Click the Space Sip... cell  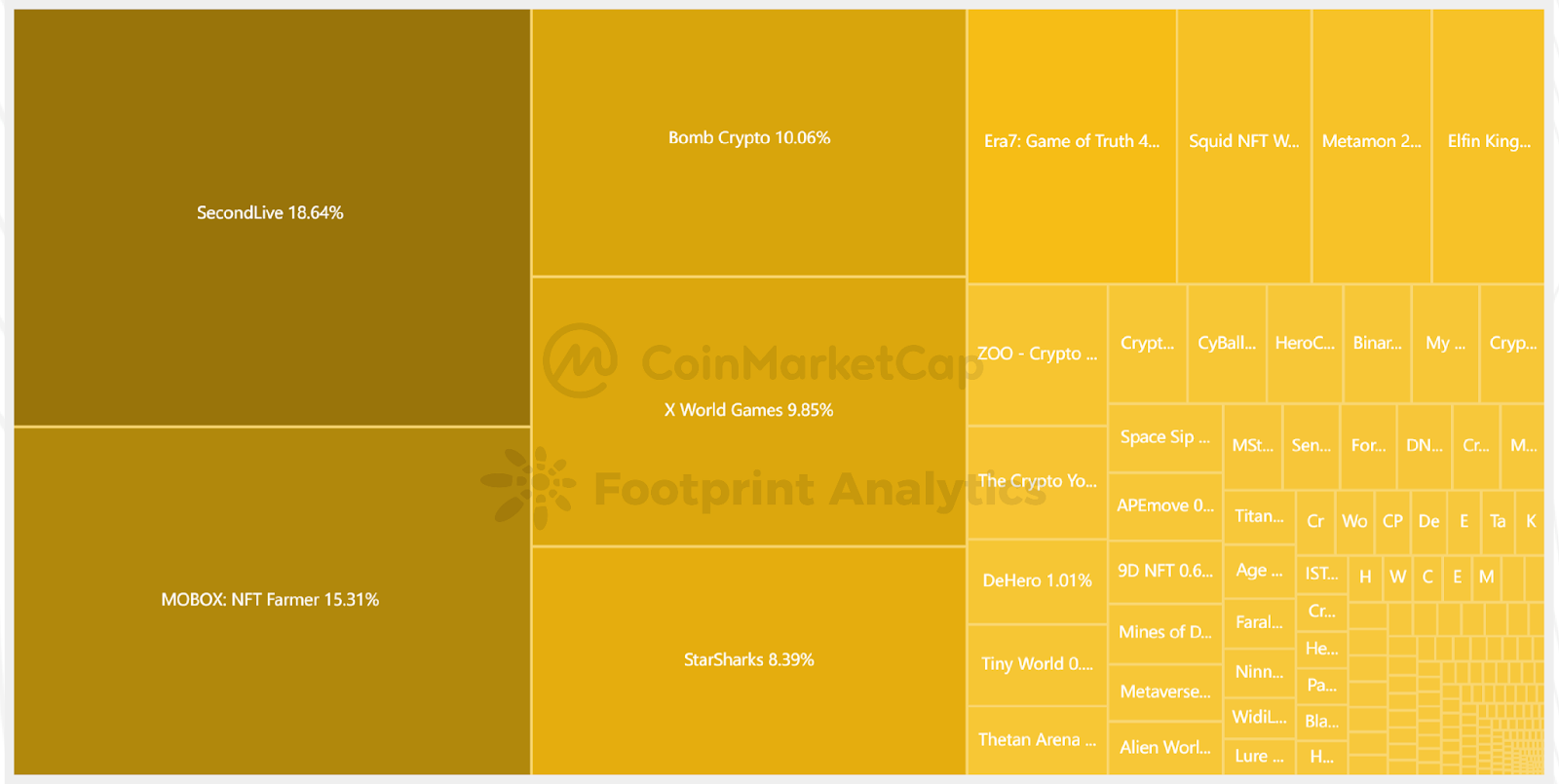tap(1164, 437)
